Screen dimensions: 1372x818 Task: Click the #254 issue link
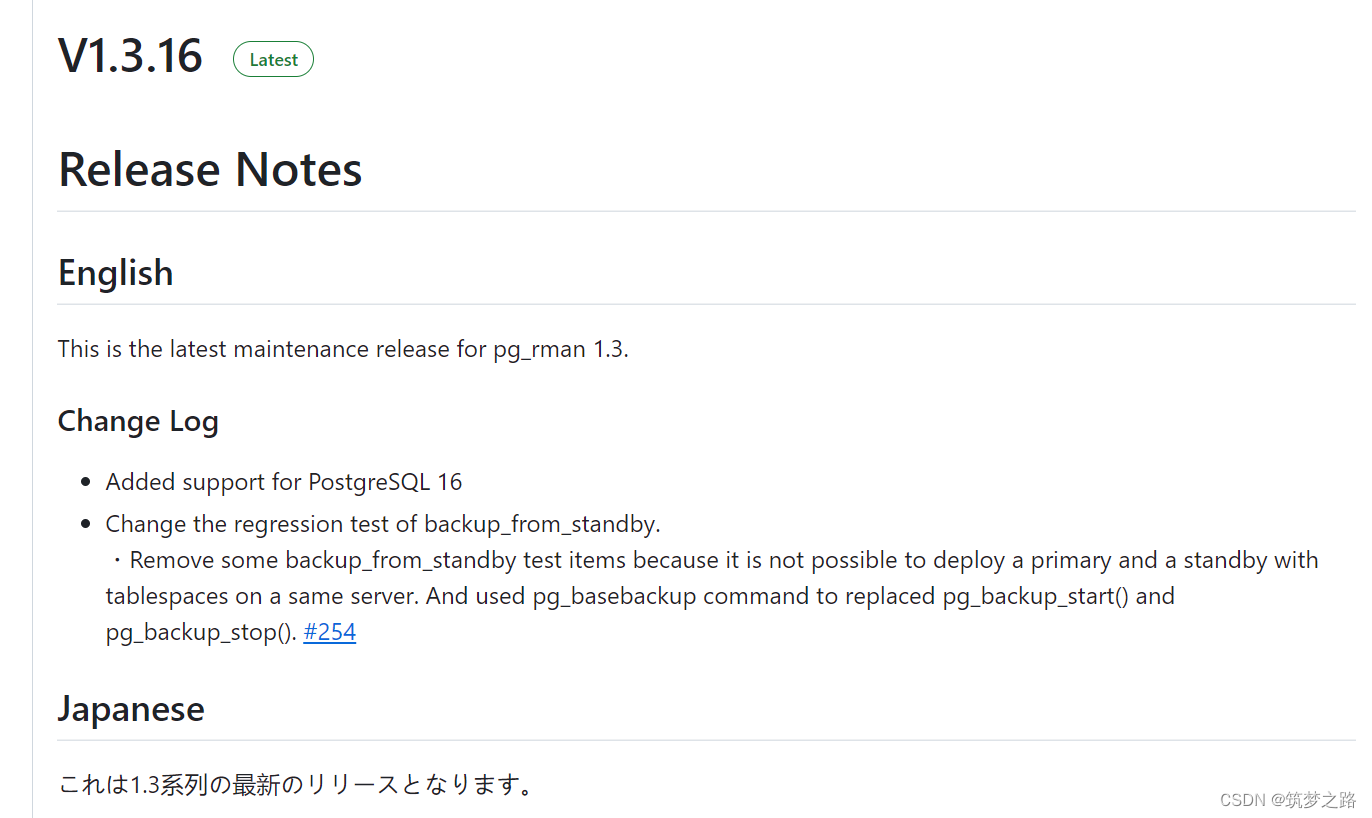coord(329,633)
